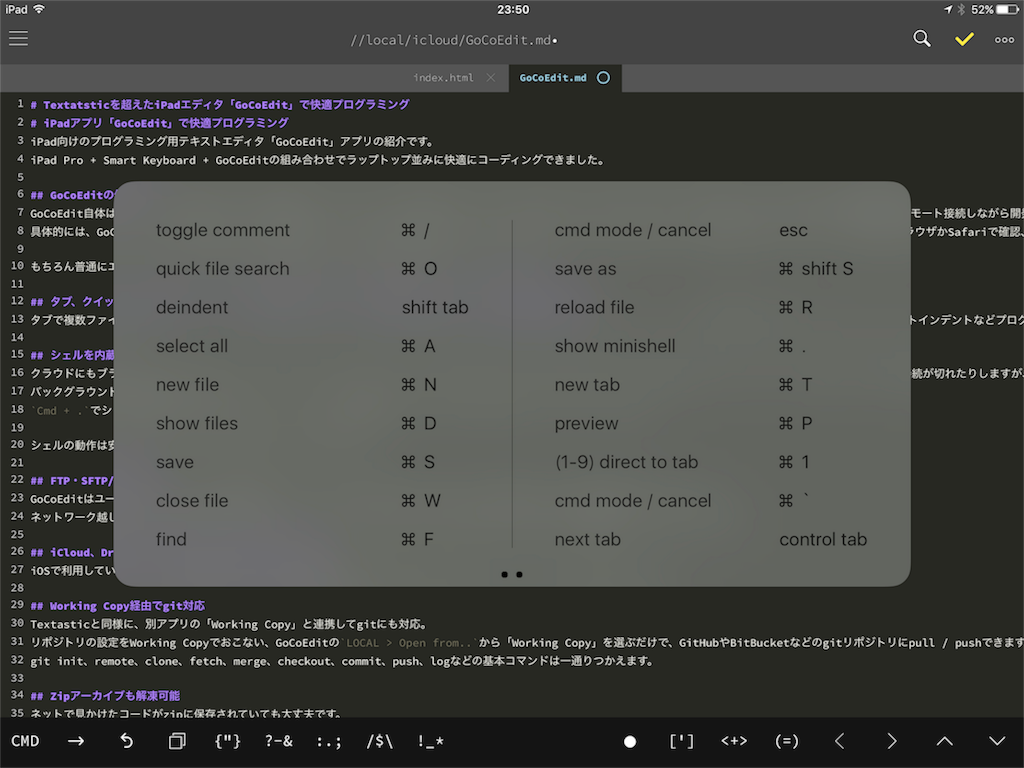Screen dimensions: 1024x768
Task: Click 'control tab' key label
Action: [823, 539]
